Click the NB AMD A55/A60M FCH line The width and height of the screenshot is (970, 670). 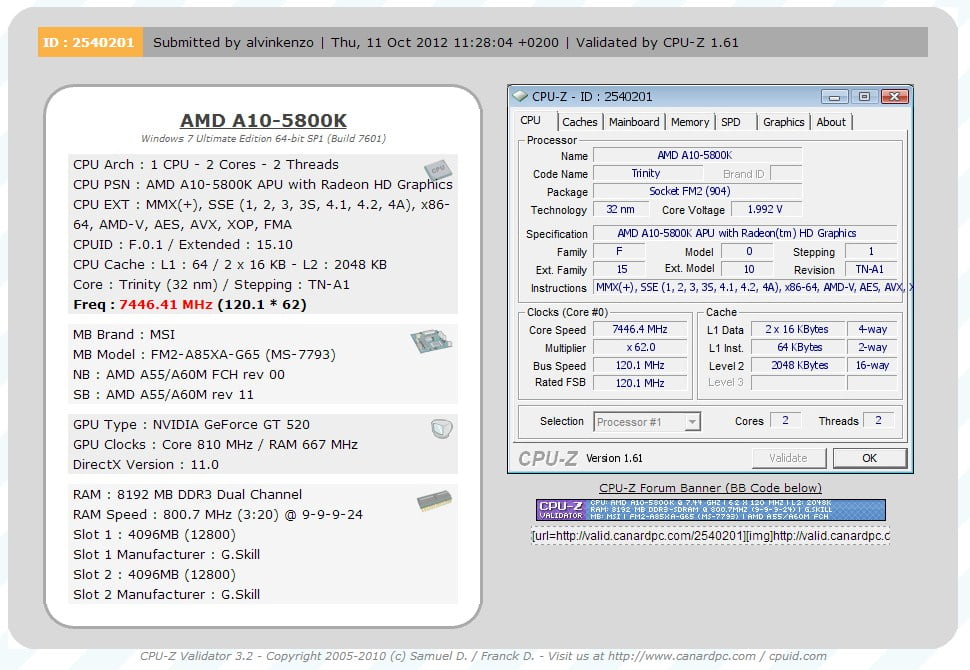coord(179,374)
